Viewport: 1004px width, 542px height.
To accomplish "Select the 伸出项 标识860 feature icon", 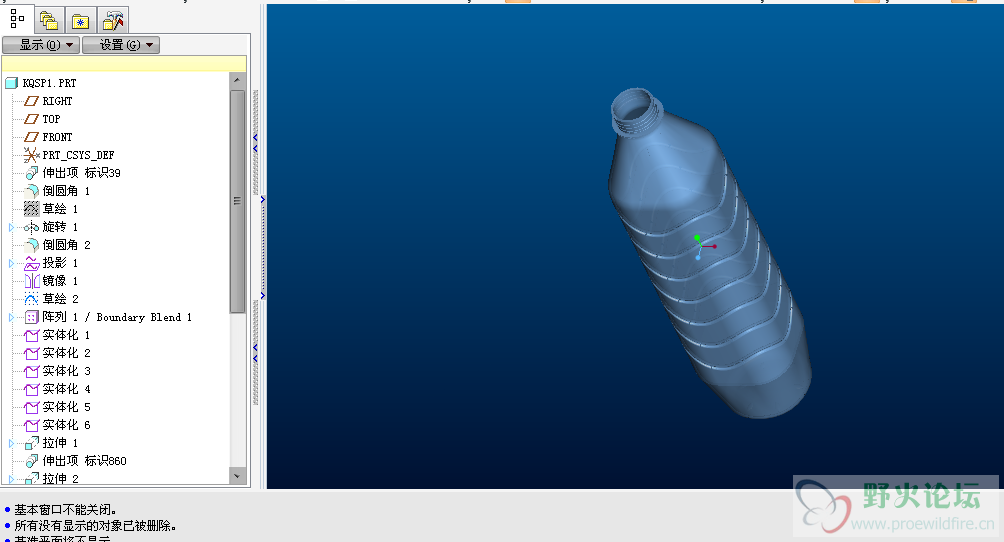I will click(31, 461).
